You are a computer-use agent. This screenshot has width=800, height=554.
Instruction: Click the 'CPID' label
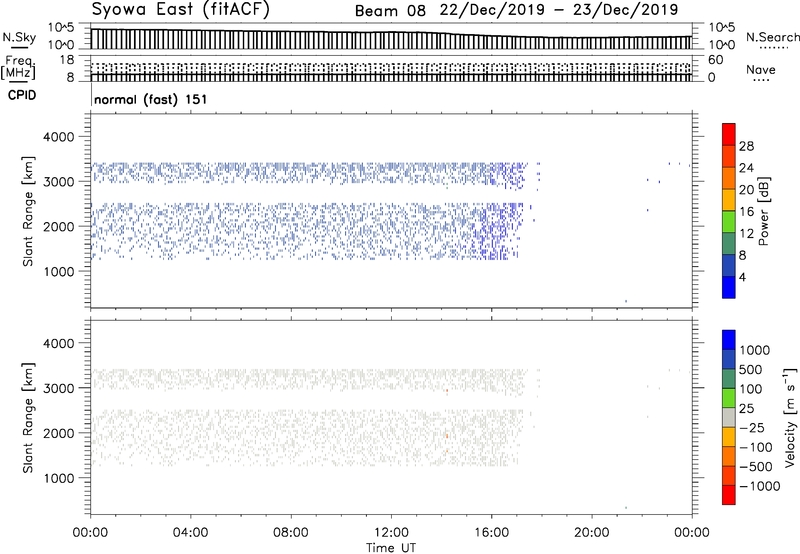(x=22, y=95)
